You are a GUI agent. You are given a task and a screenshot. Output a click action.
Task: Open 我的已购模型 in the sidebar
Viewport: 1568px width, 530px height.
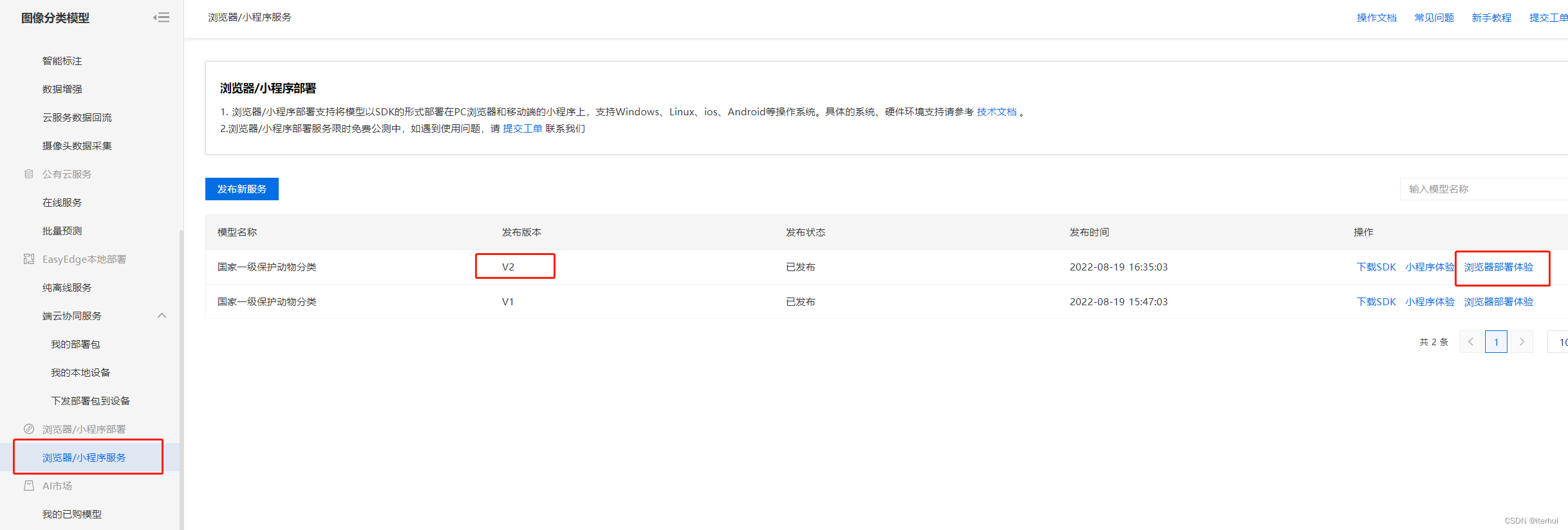pos(72,514)
